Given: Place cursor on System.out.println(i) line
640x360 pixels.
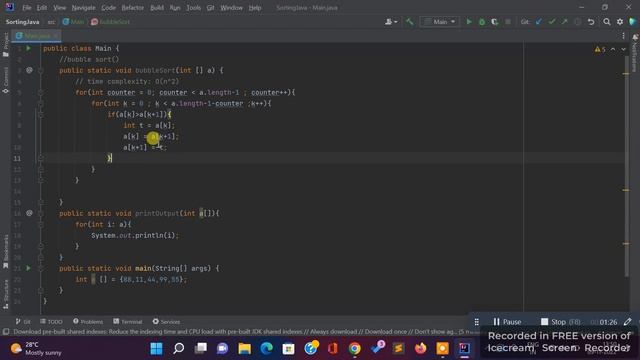Looking at the screenshot, I should click(x=135, y=236).
